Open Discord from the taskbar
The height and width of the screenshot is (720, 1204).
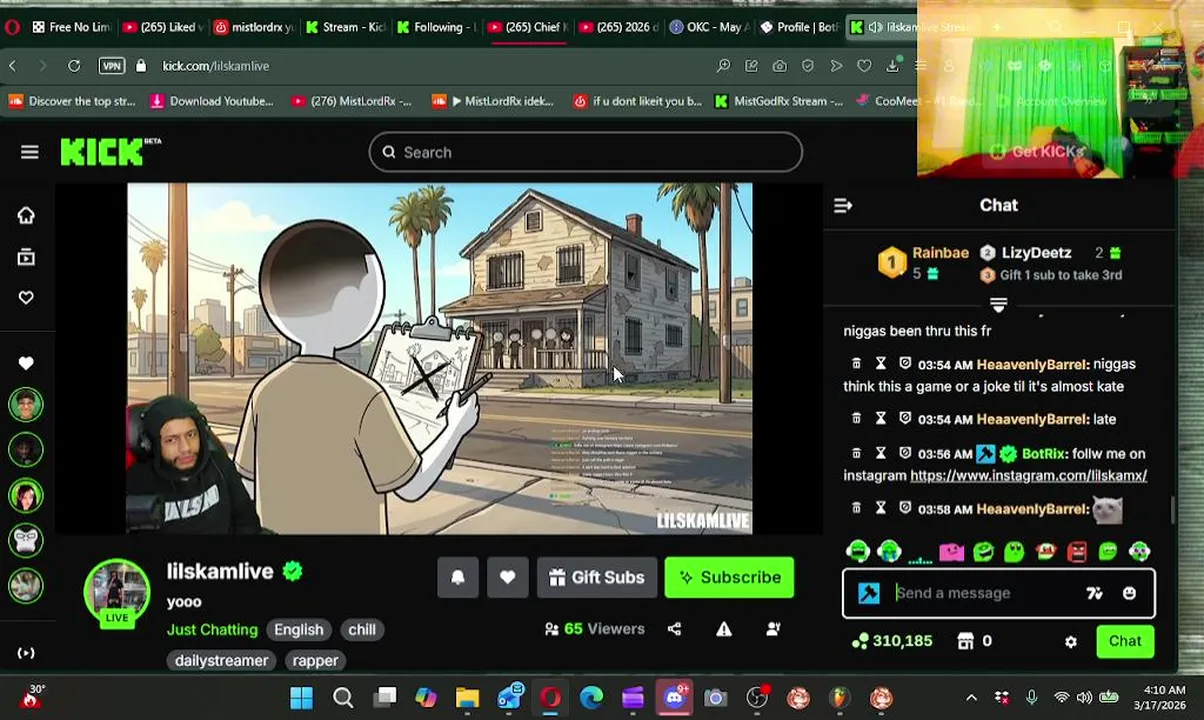tap(674, 697)
